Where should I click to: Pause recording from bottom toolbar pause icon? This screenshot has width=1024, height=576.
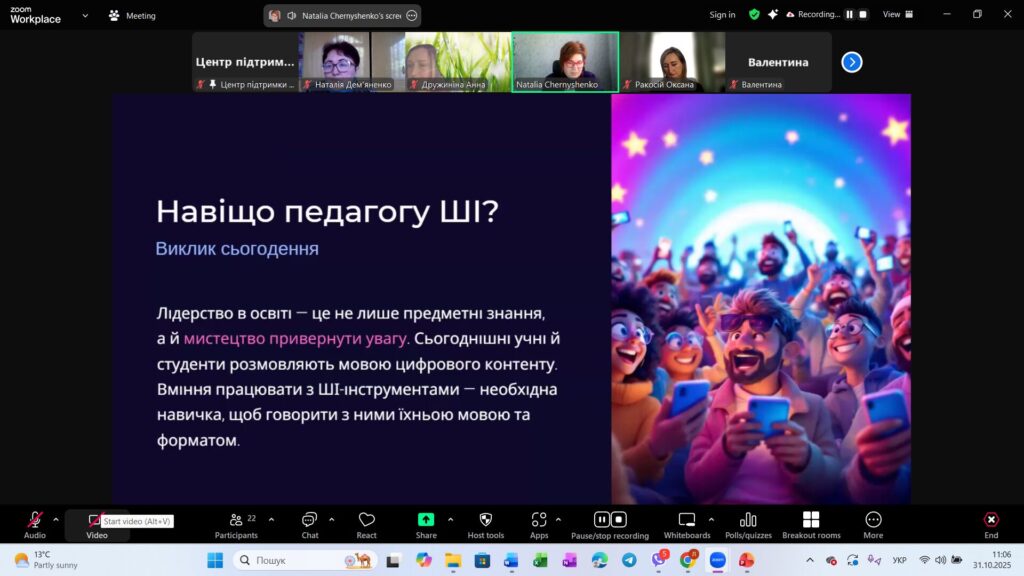click(x=601, y=519)
